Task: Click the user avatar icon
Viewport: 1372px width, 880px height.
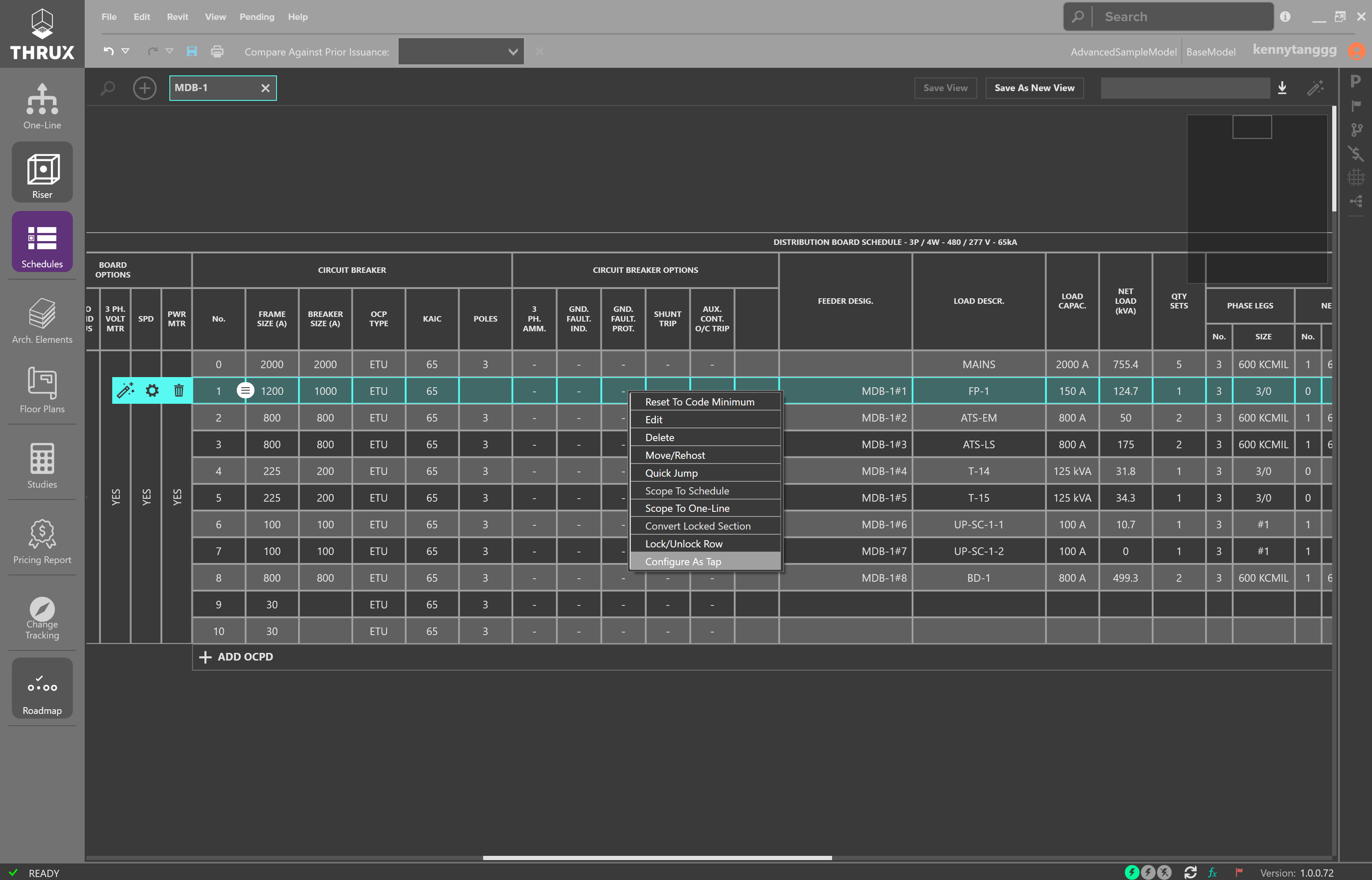Action: tap(1357, 50)
